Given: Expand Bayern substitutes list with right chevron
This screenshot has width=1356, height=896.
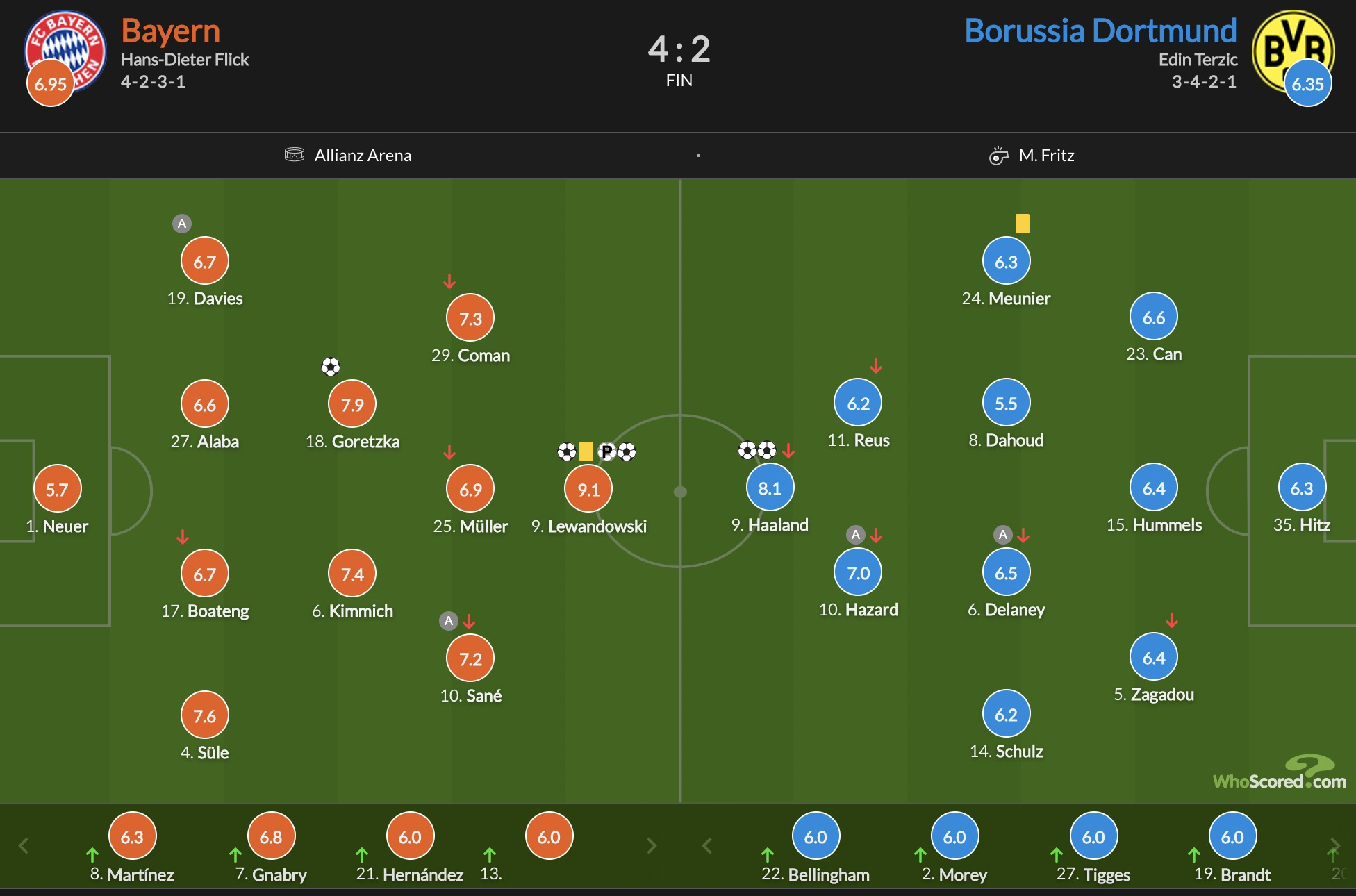Looking at the screenshot, I should 652,845.
